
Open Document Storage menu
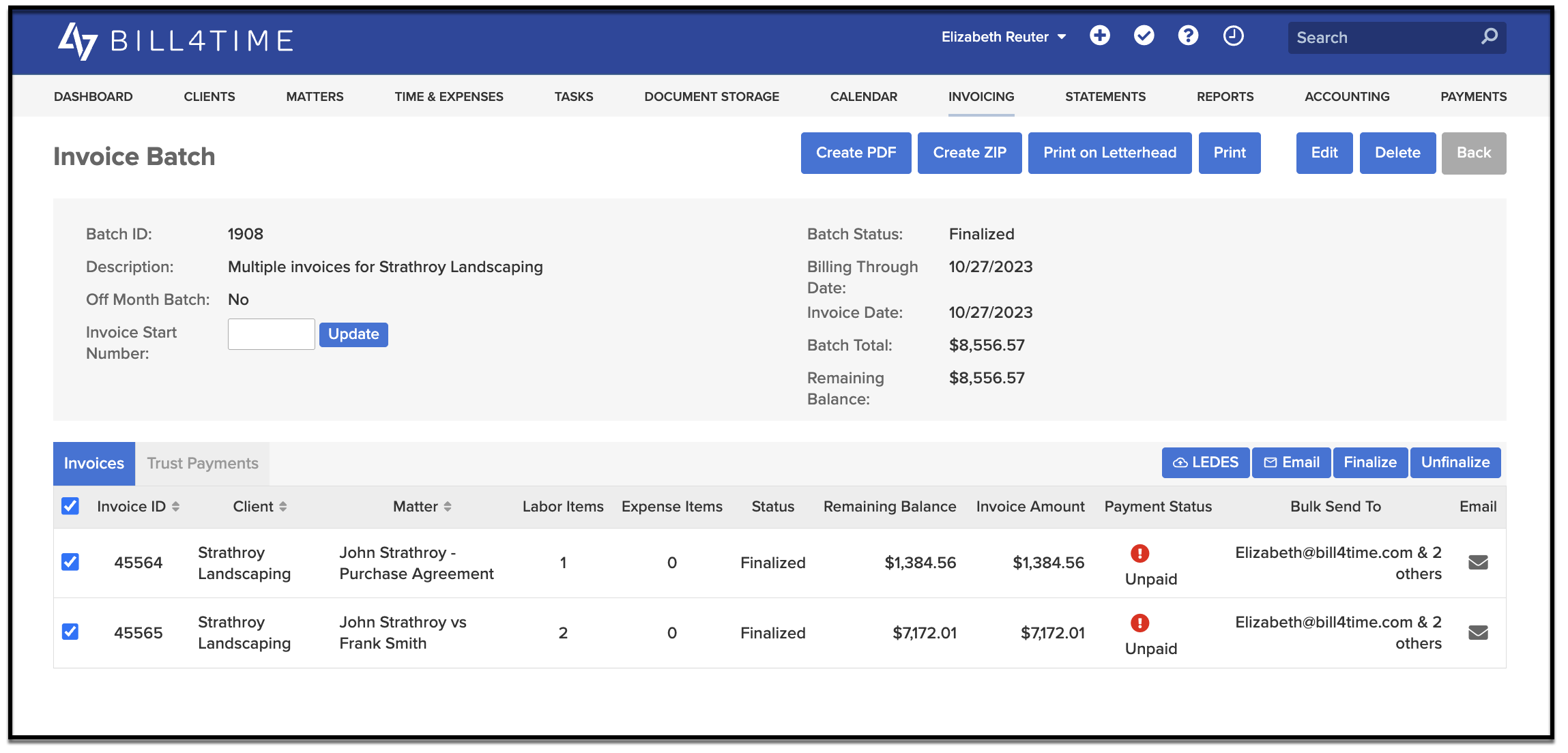(x=712, y=97)
